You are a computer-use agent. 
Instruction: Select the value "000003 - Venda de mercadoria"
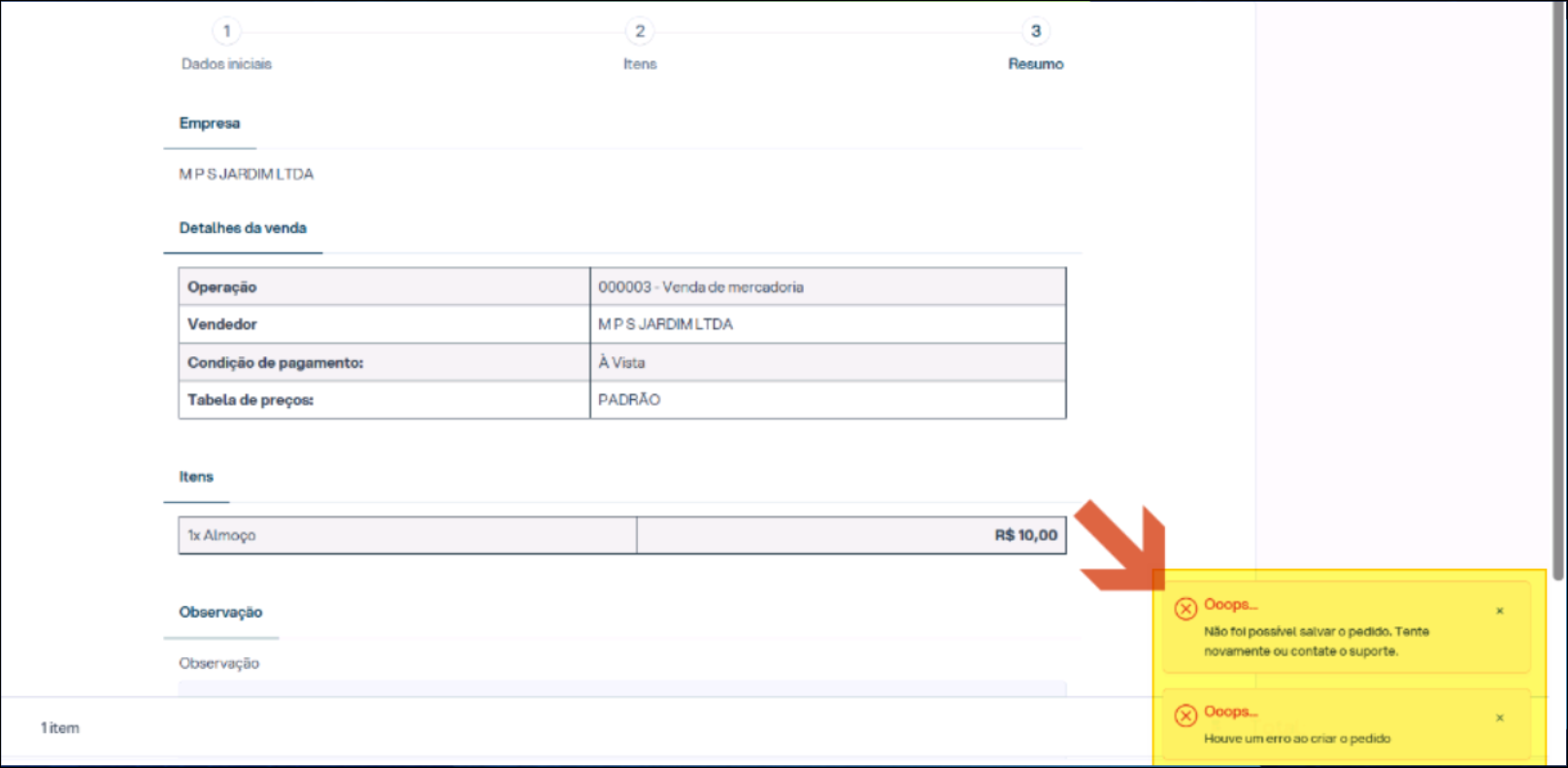coord(701,287)
